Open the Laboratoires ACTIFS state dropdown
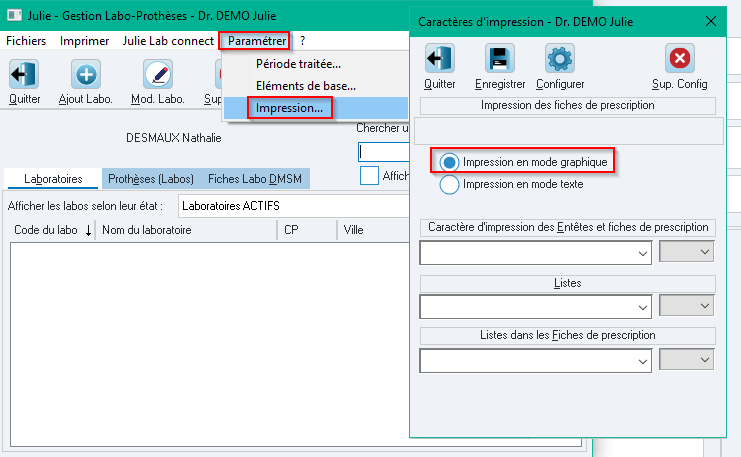The width and height of the screenshot is (741, 457). [x=293, y=206]
